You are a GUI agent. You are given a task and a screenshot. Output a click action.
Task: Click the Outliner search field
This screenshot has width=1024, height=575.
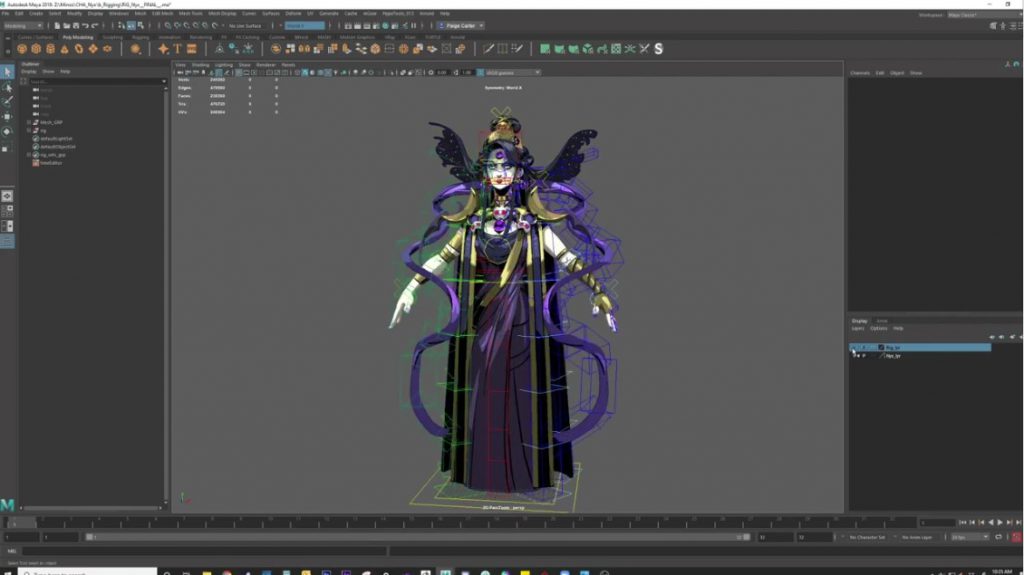[x=97, y=82]
